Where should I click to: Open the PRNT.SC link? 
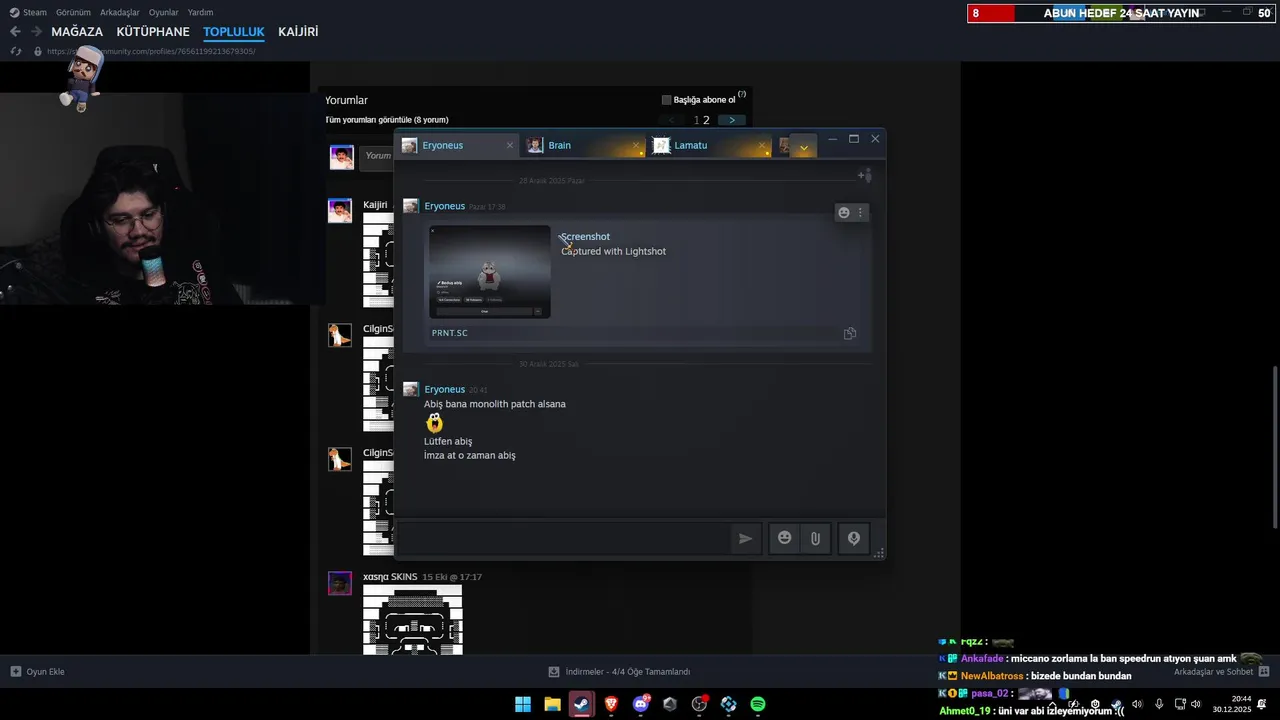[x=450, y=333]
